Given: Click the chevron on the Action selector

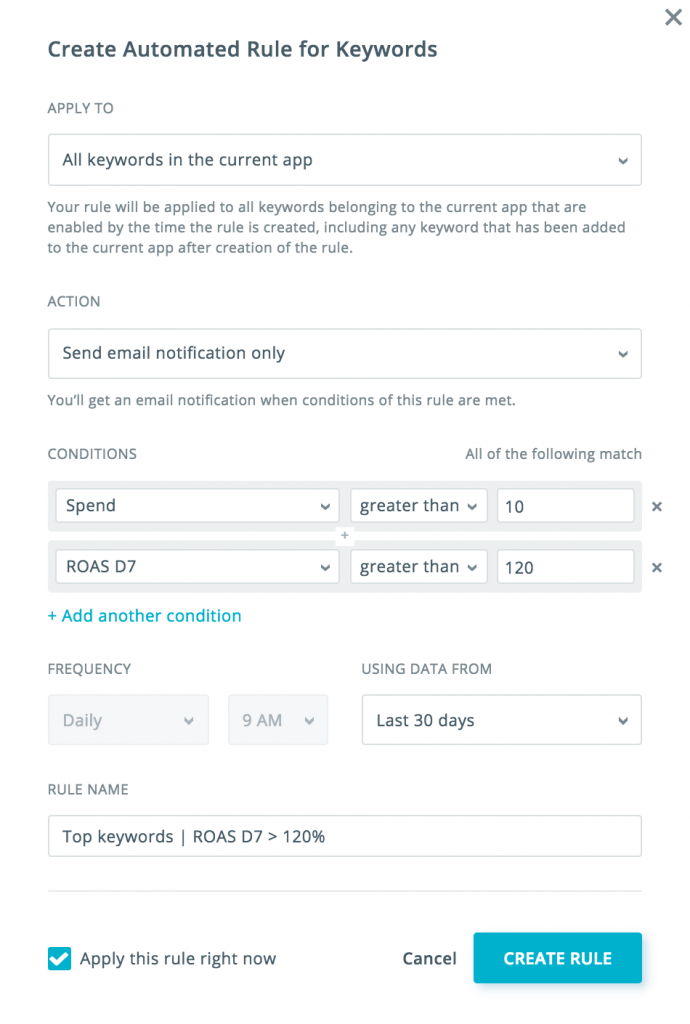Looking at the screenshot, I should click(x=623, y=353).
